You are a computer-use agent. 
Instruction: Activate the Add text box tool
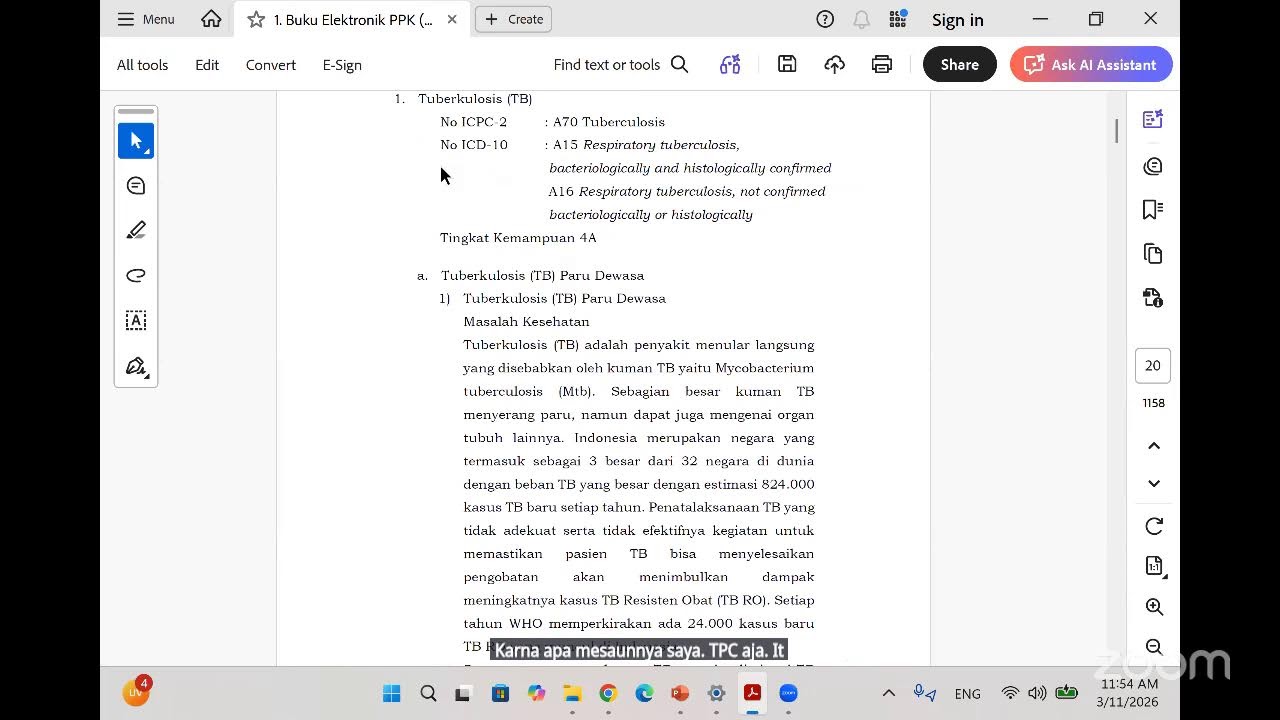click(x=136, y=321)
